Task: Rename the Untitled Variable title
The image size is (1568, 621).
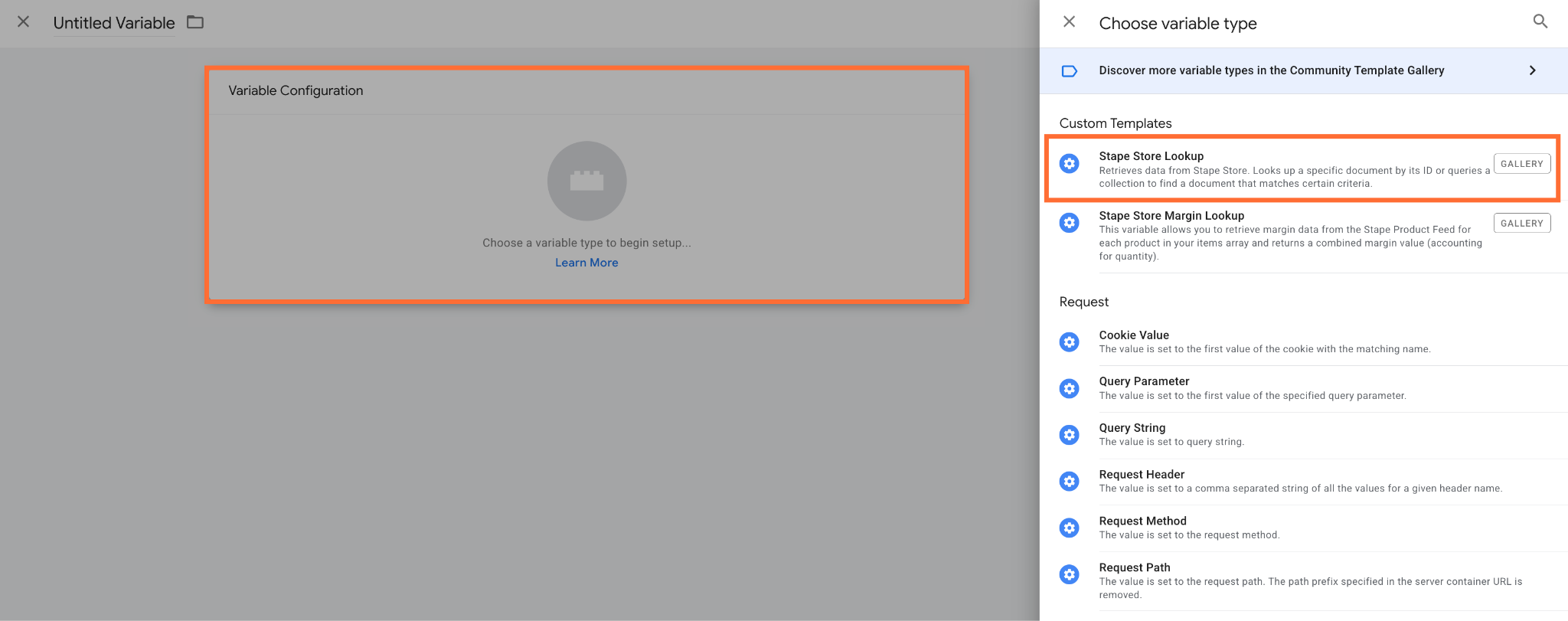Action: 114,23
